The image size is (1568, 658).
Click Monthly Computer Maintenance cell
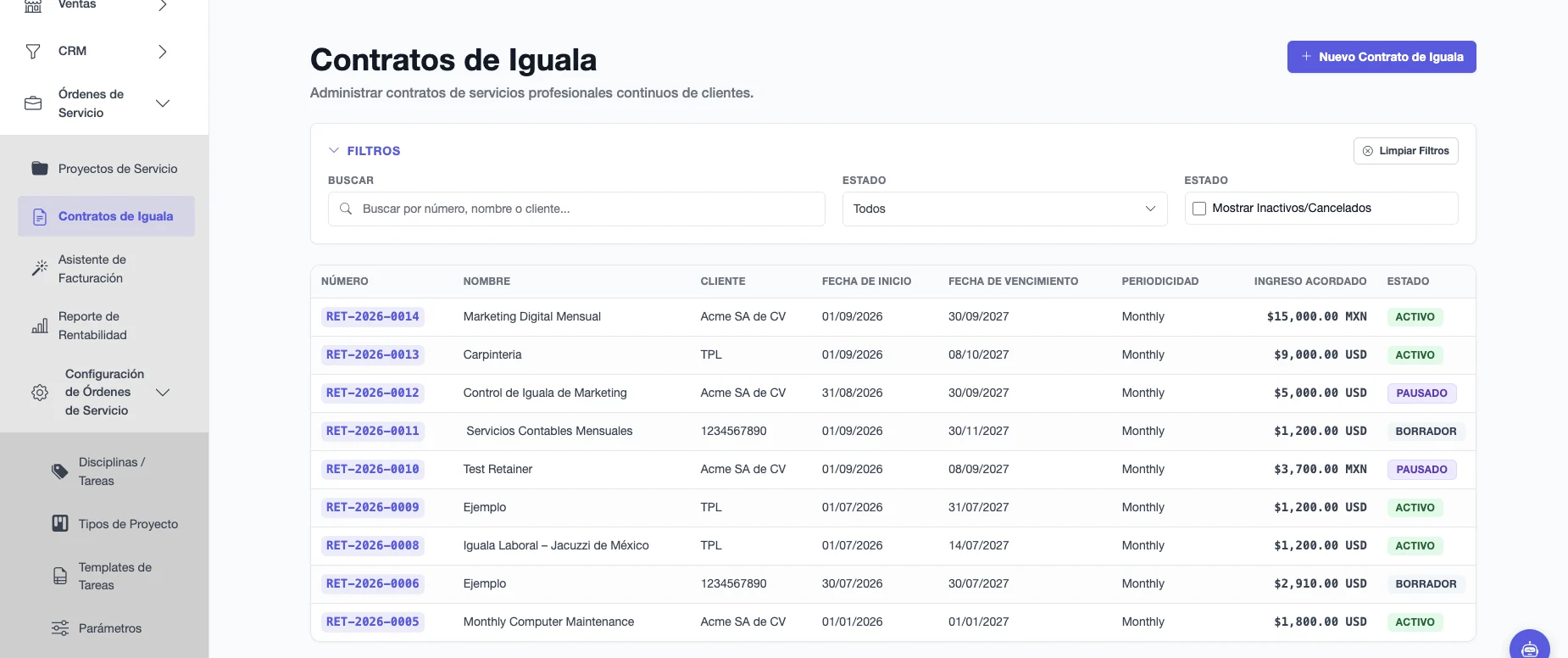tap(548, 622)
